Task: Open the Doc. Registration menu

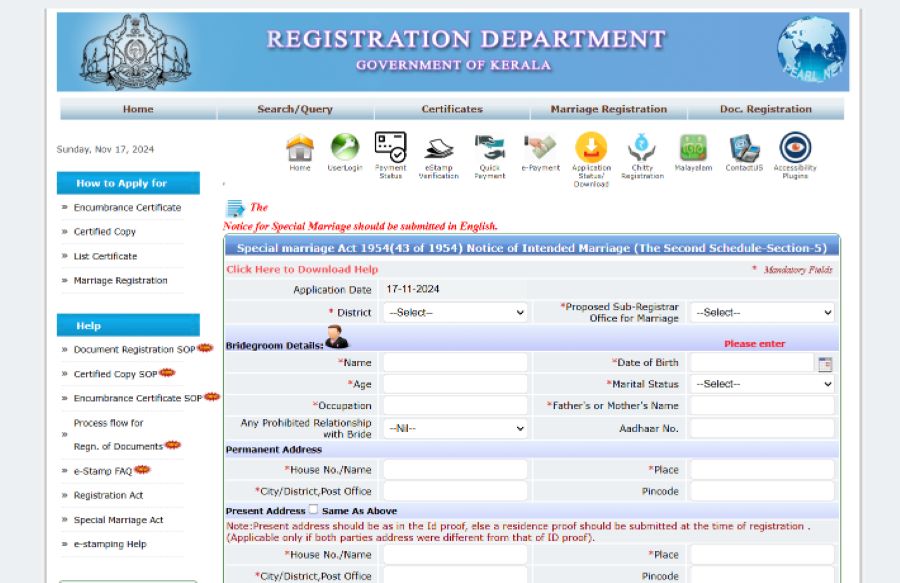Action: pyautogui.click(x=766, y=109)
